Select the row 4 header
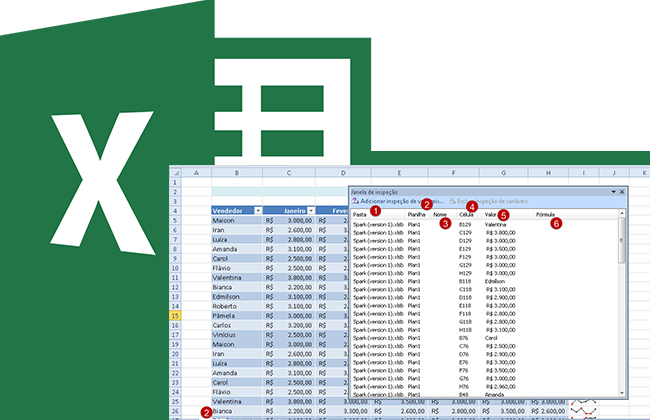 [175, 211]
